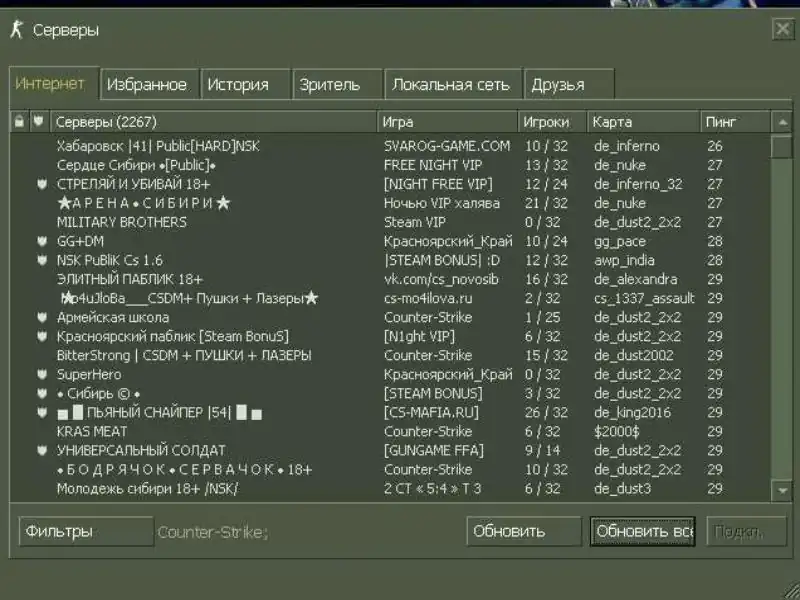Viewport: 800px width, 600px height.
Task: Select server Молодежь сибири 18+ /NSK/
Action: [391, 489]
